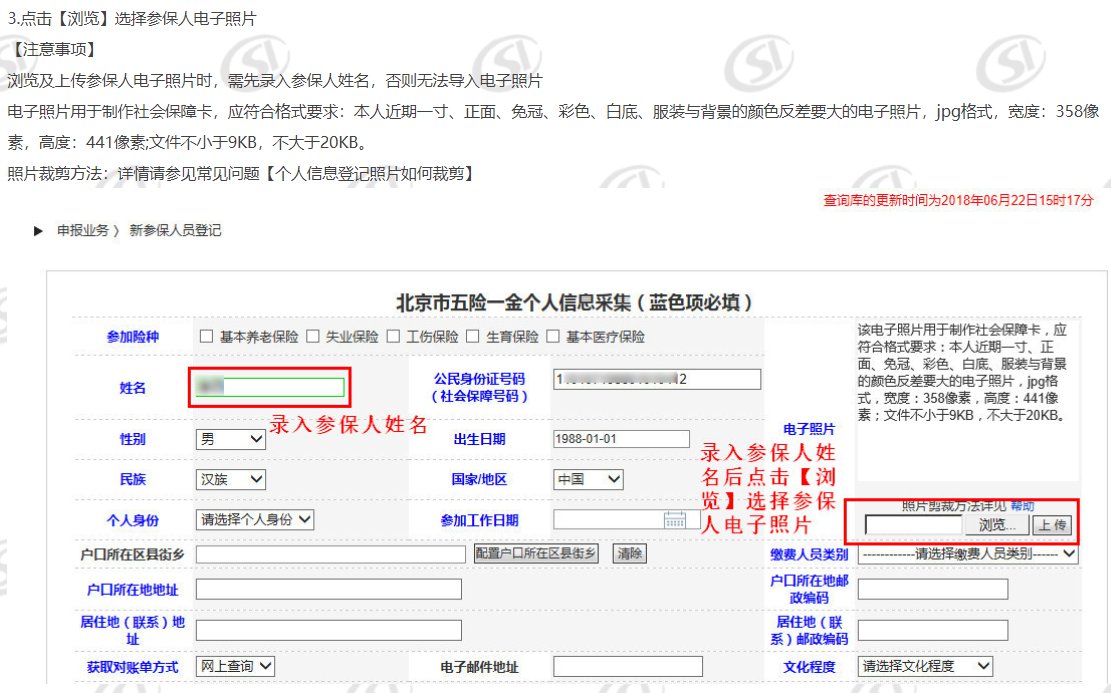The image size is (1111, 693).
Task: Focus the 姓名 input field
Action: click(269, 387)
